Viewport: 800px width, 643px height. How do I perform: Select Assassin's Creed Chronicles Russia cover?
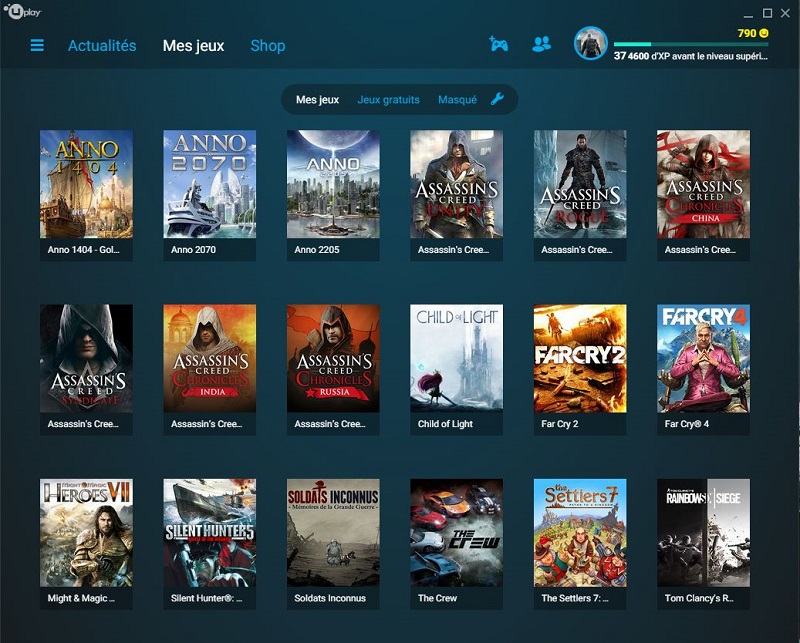[x=333, y=359]
